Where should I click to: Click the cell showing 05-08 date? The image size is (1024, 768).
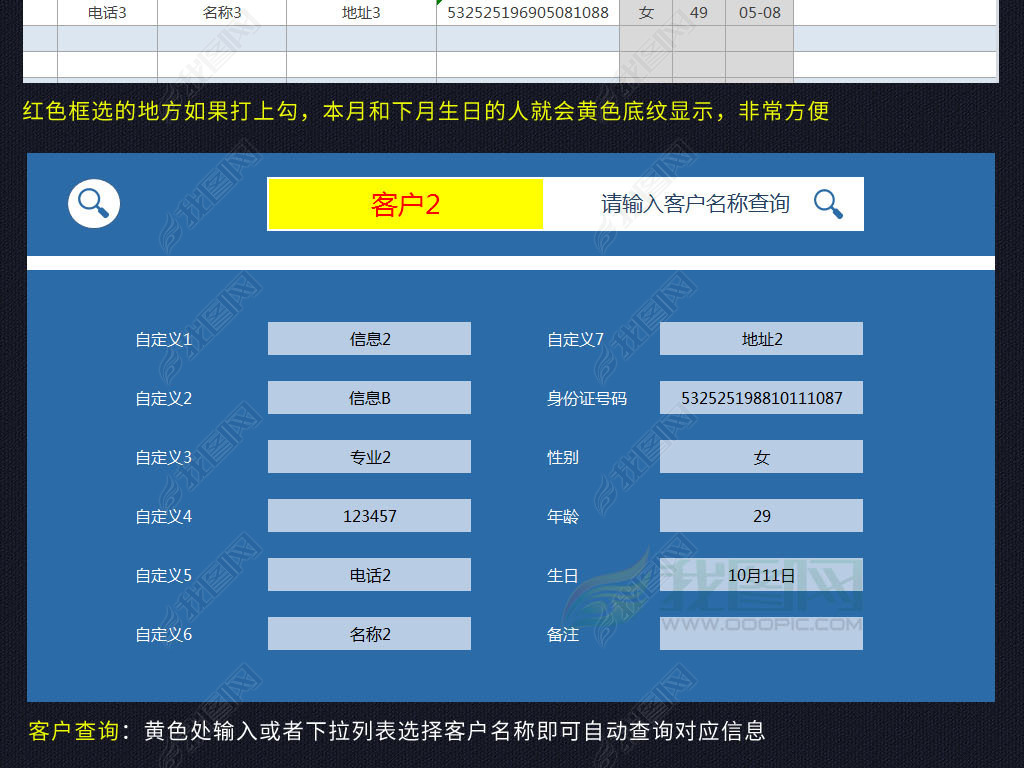click(757, 11)
